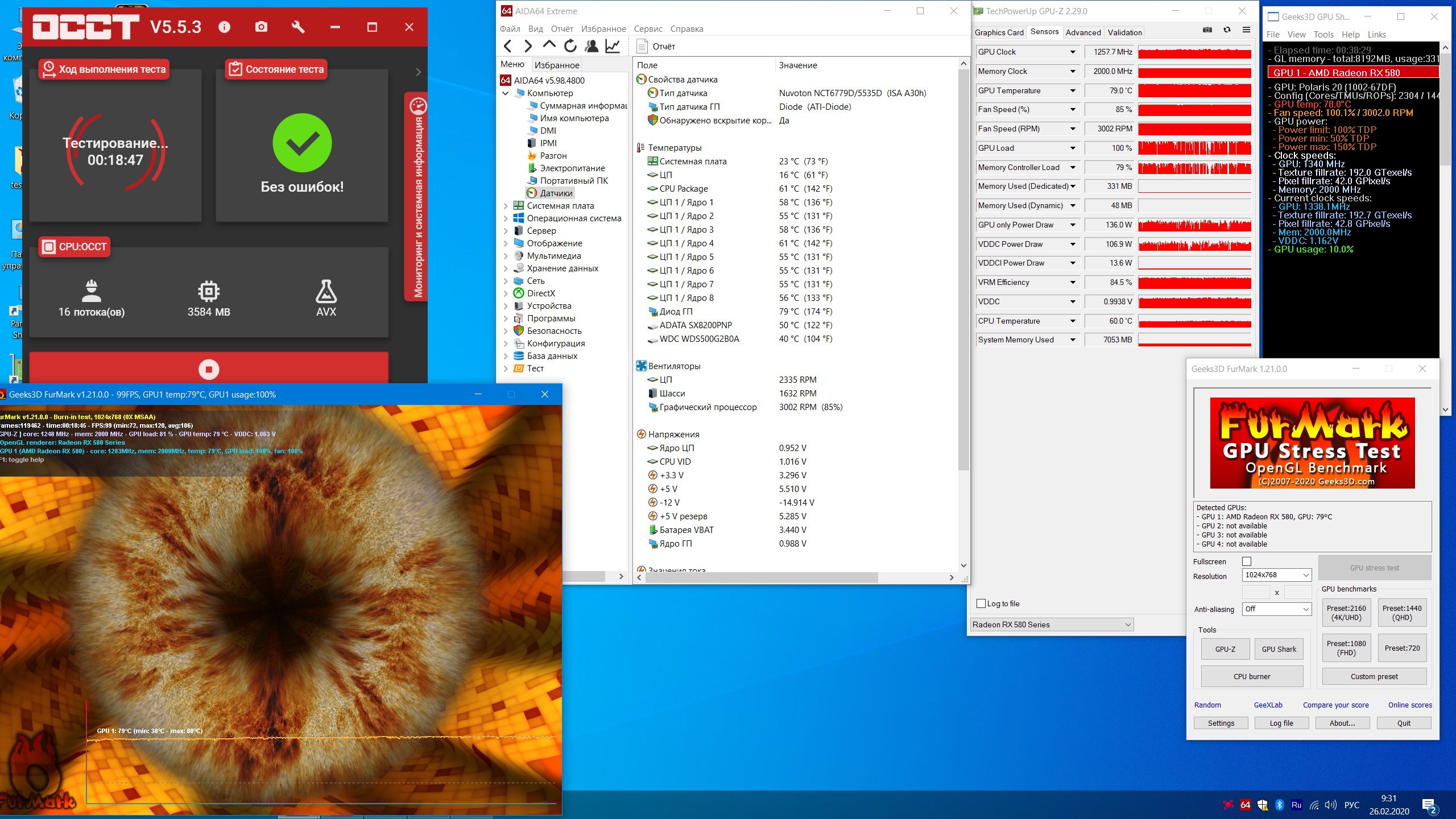Open FurMark Resolution dropdown

[1277, 575]
